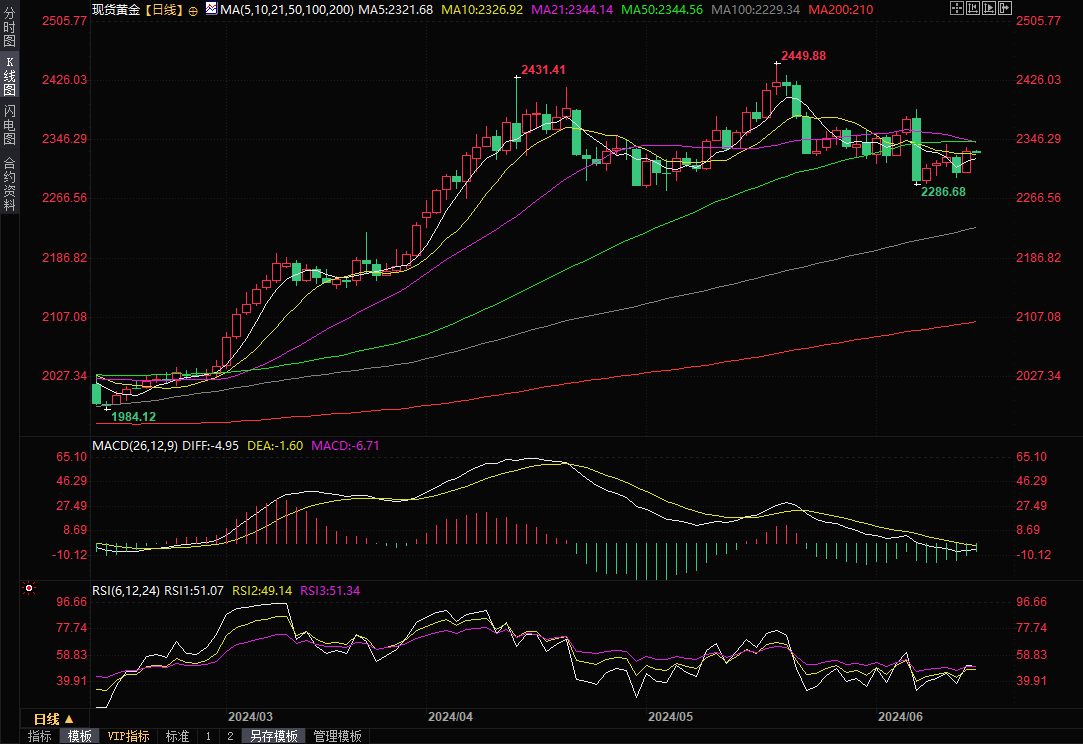
Task: Click the crosshair cursor icon at top right
Action: pyautogui.click(x=956, y=8)
